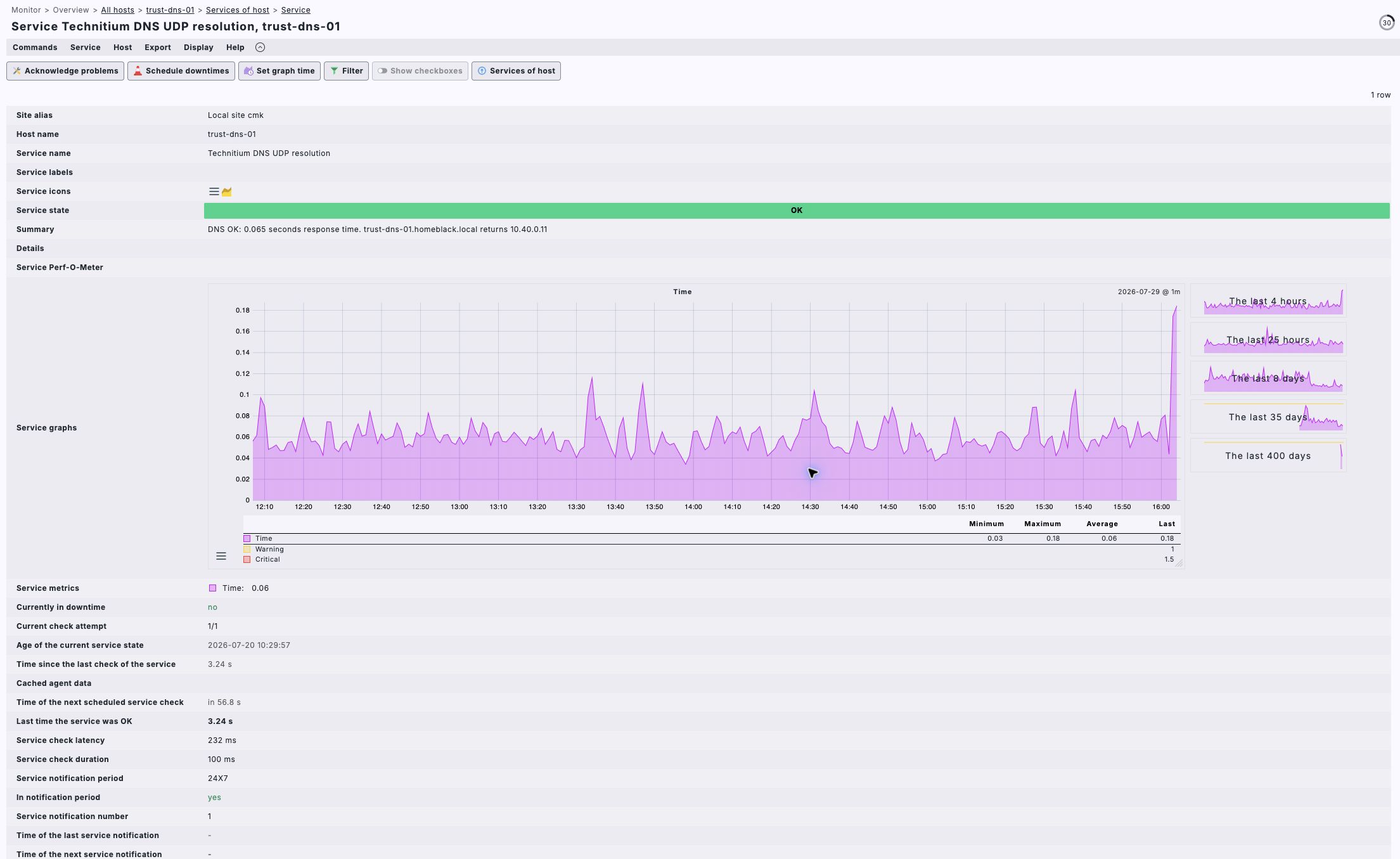This screenshot has width=1400, height=859.
Task: Click the Schedule downtimes button
Action: click(x=181, y=71)
